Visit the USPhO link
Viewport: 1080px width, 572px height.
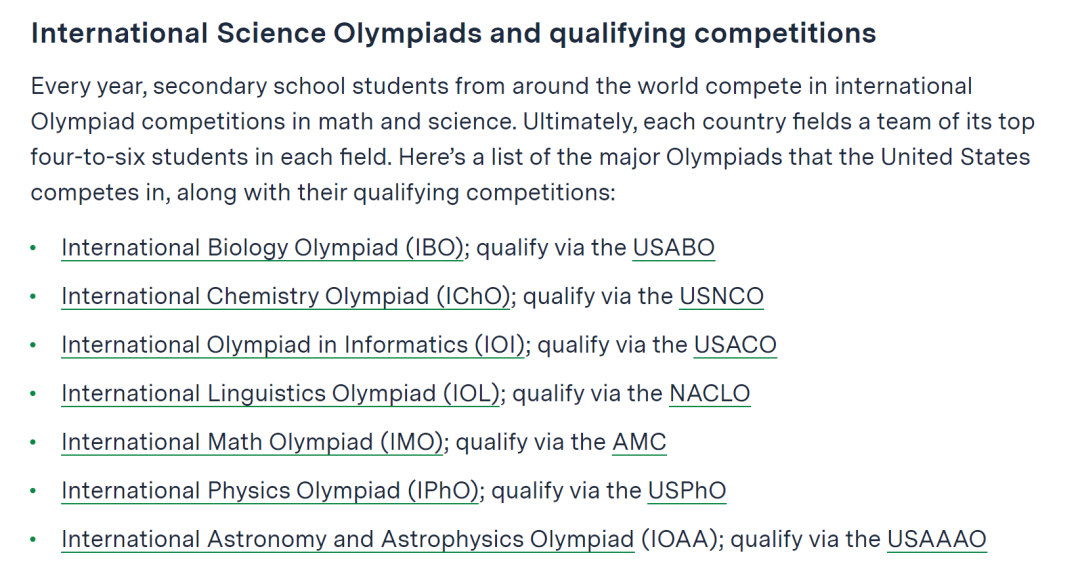click(x=686, y=491)
